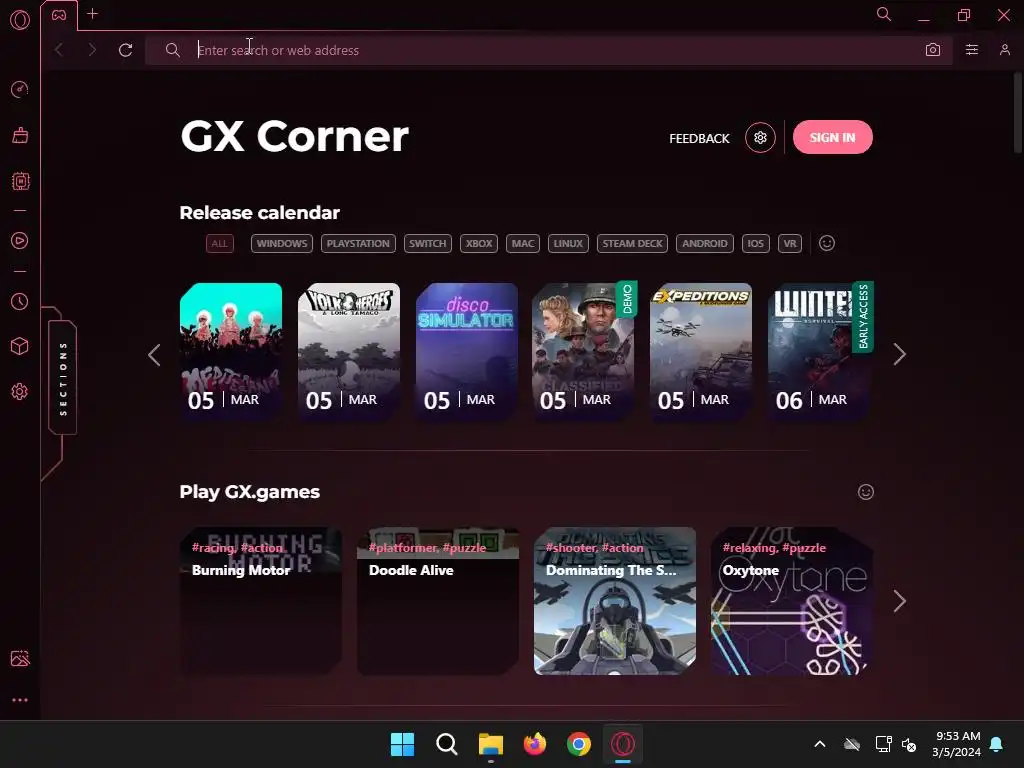Open the taskbar clock and date

(956, 744)
